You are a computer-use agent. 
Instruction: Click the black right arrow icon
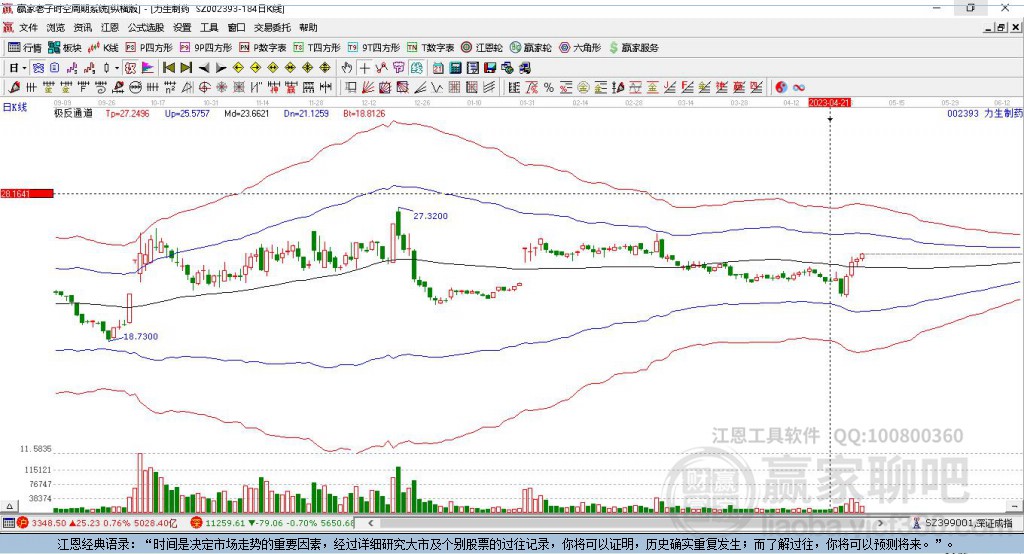point(221,68)
